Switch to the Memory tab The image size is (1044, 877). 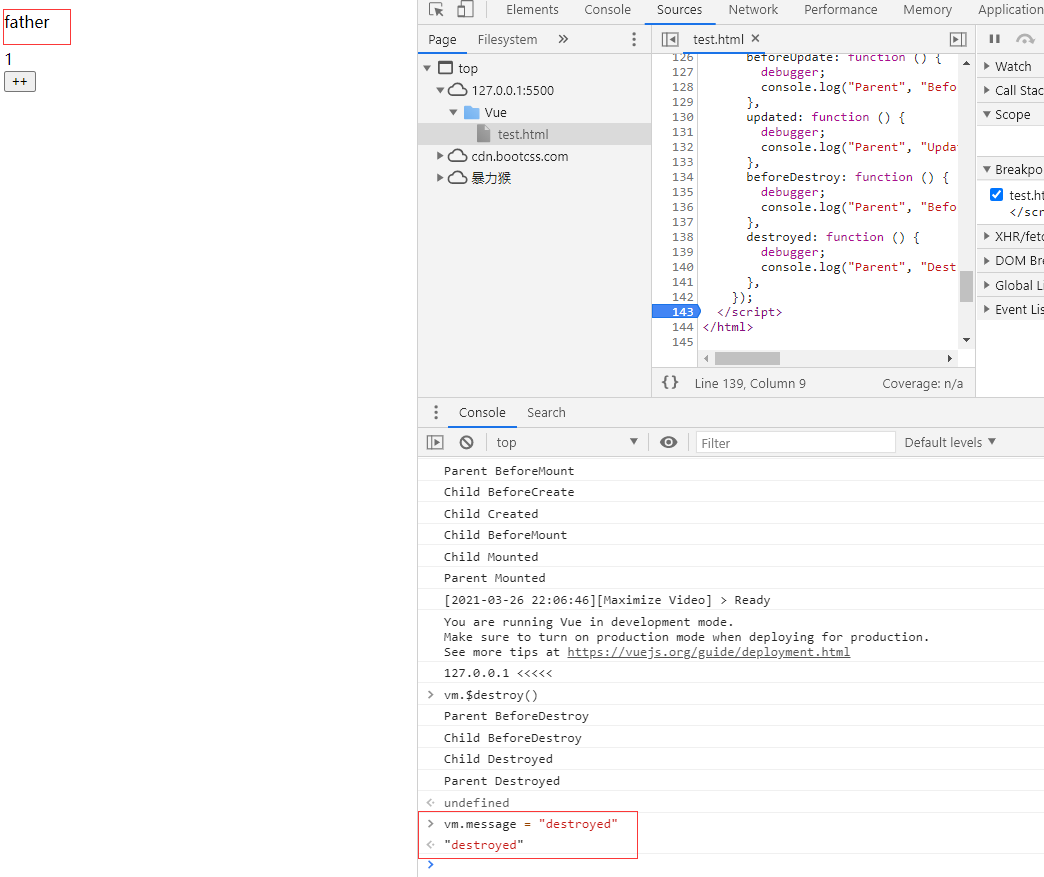click(x=927, y=9)
